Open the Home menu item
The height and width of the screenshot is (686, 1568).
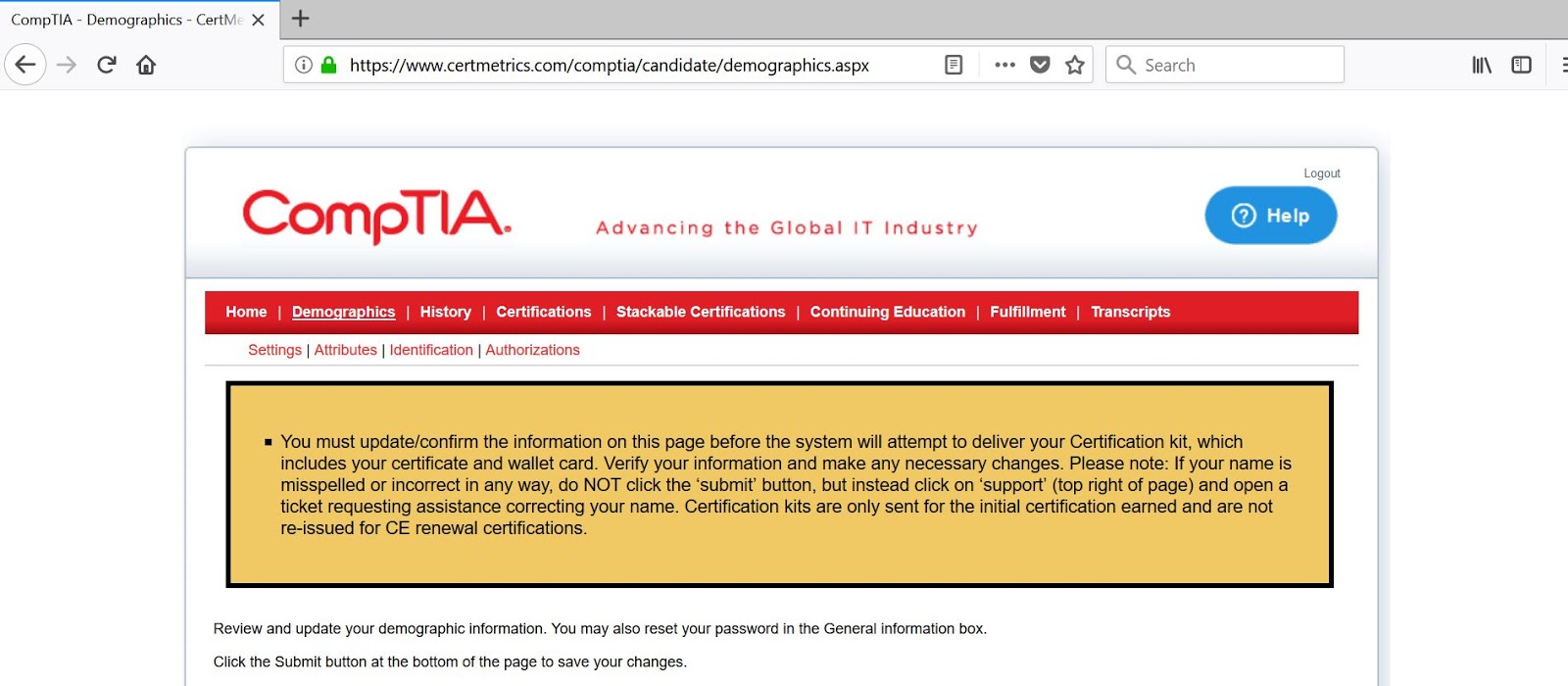(246, 312)
